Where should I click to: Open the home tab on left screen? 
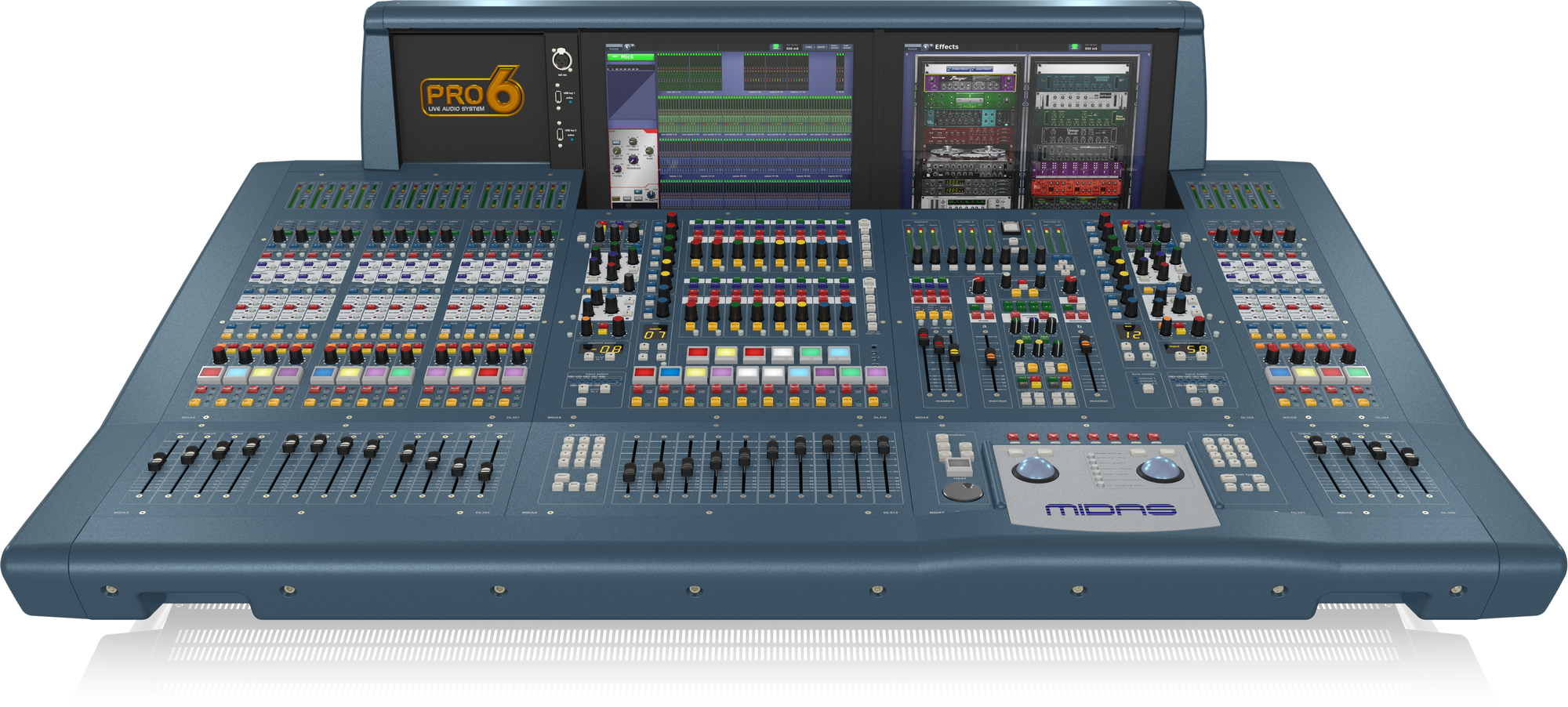[614, 47]
